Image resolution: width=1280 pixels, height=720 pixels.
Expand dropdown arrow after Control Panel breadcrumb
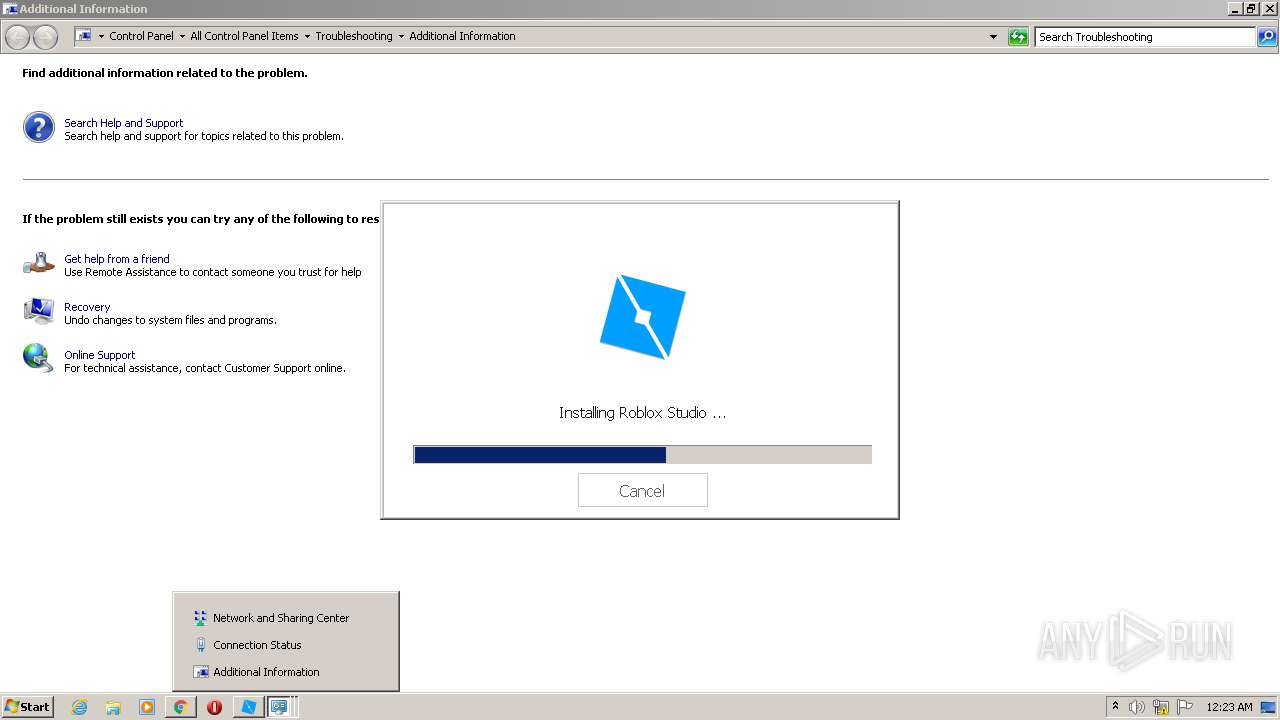click(182, 36)
